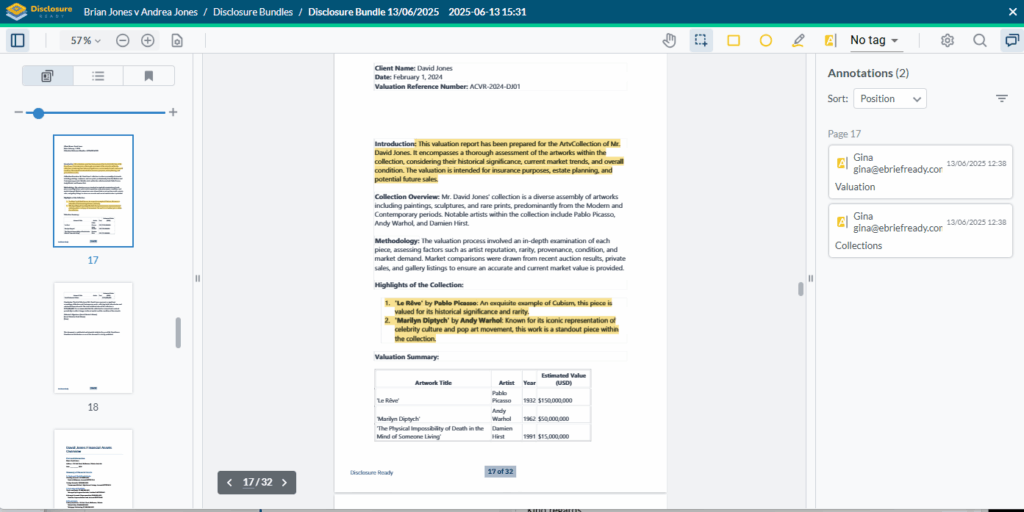Open the Sort Position dropdown
1024x512 pixels.
(x=889, y=98)
